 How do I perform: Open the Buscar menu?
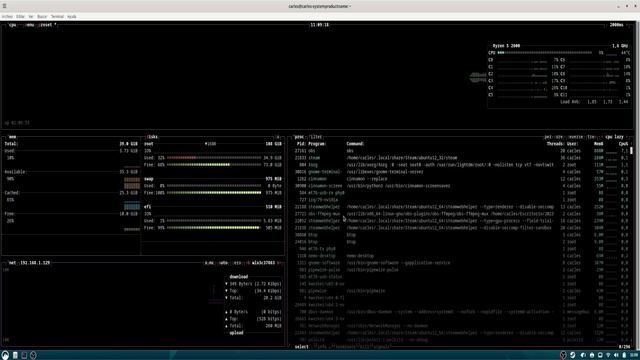pos(42,17)
